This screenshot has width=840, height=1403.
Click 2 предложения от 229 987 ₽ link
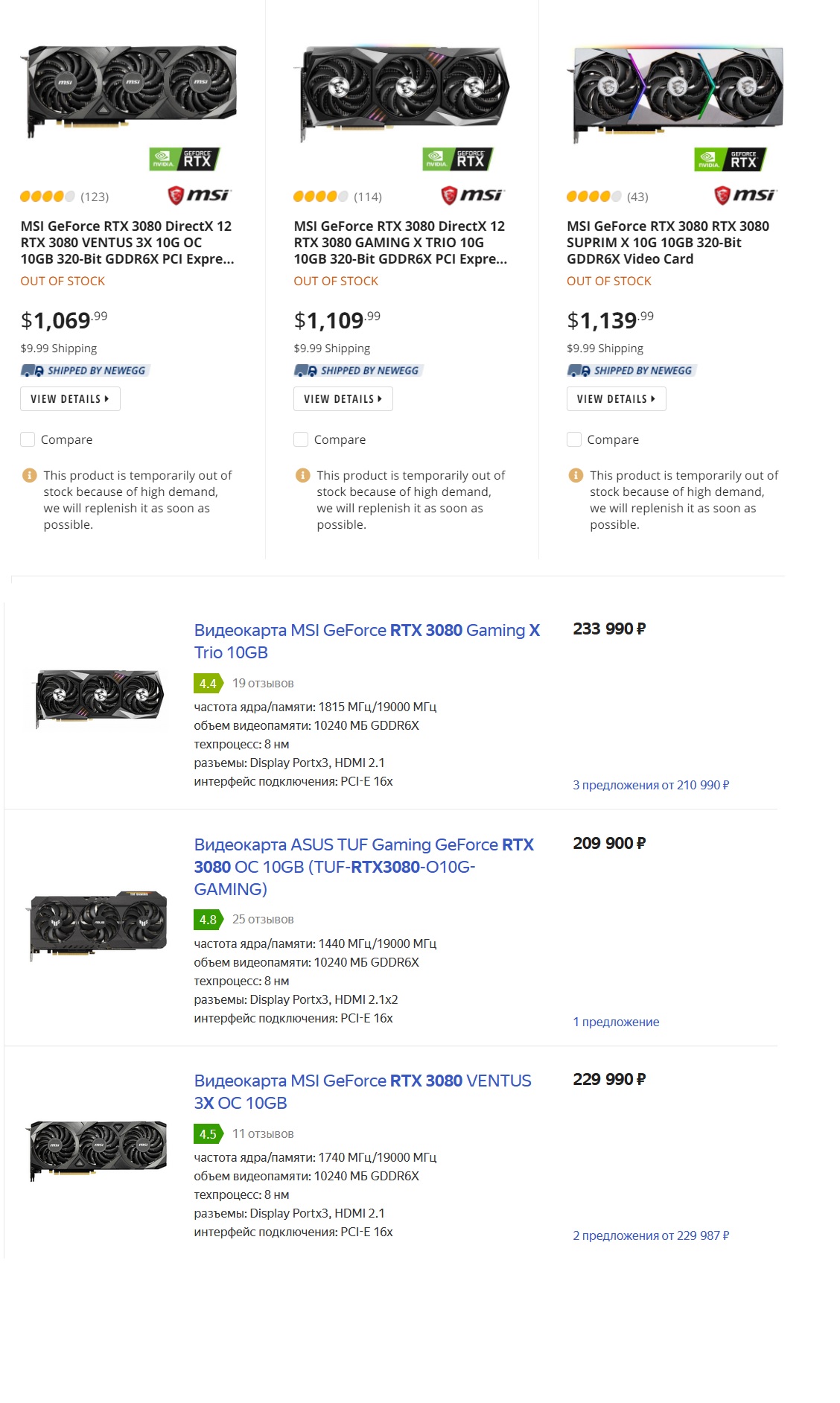(x=651, y=1235)
